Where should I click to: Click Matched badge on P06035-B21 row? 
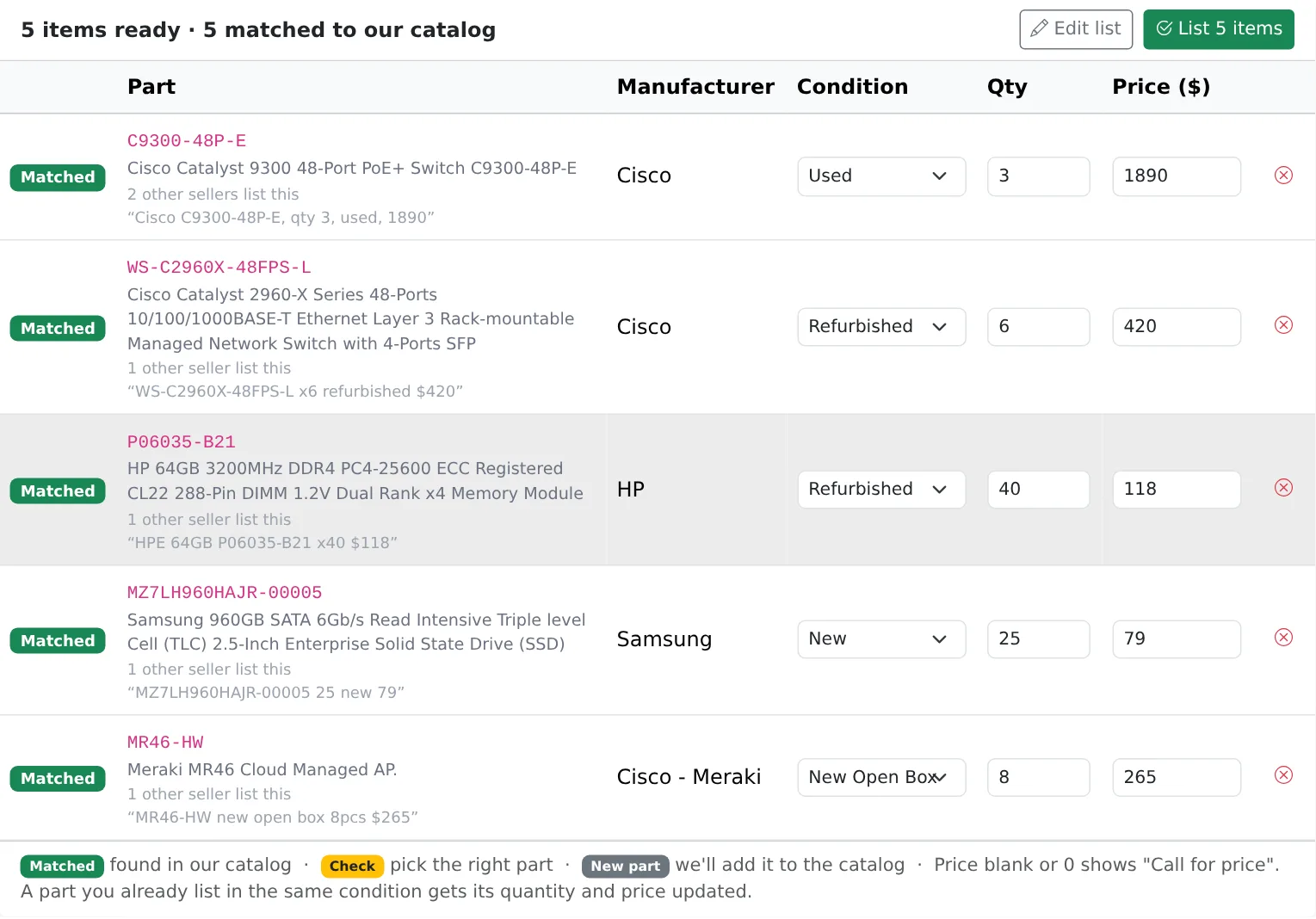(x=58, y=491)
